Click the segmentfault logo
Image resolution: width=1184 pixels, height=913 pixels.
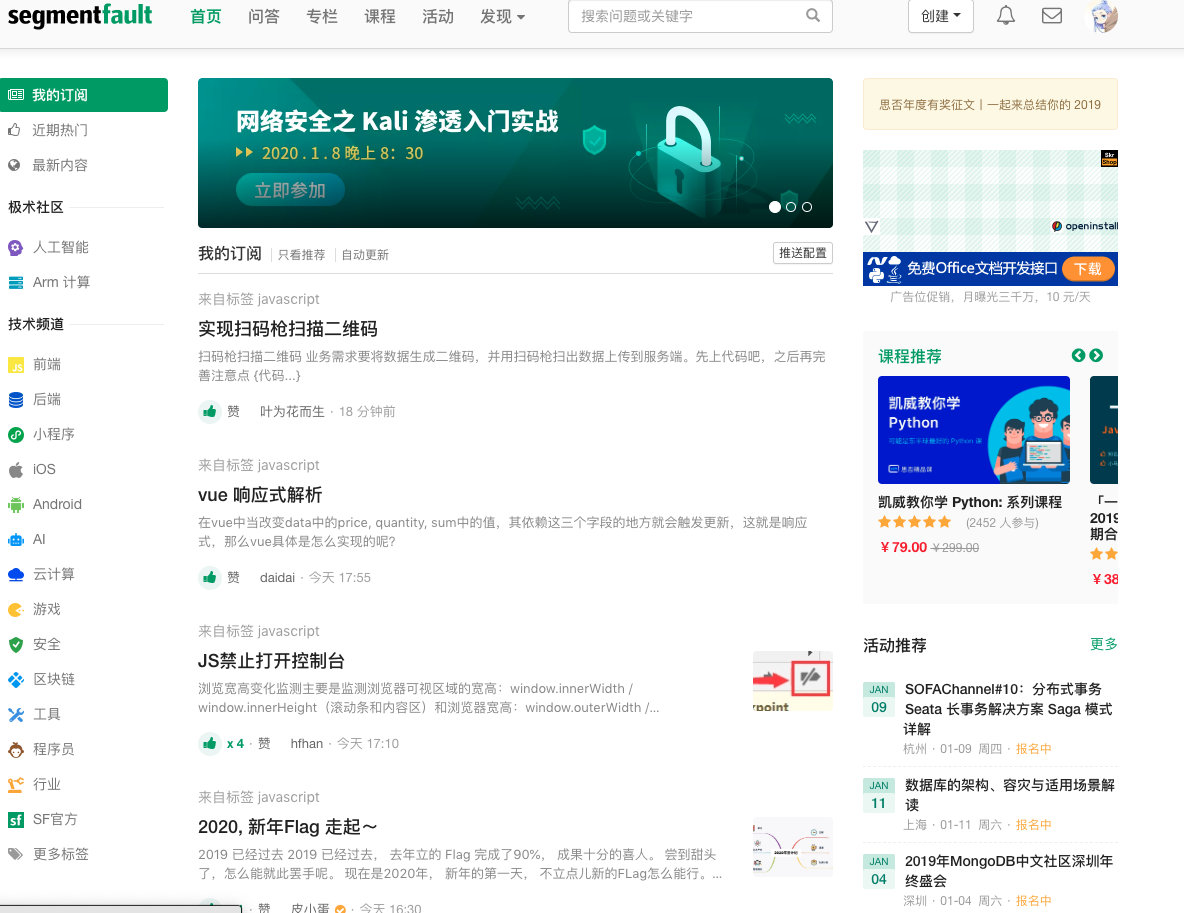pos(80,15)
